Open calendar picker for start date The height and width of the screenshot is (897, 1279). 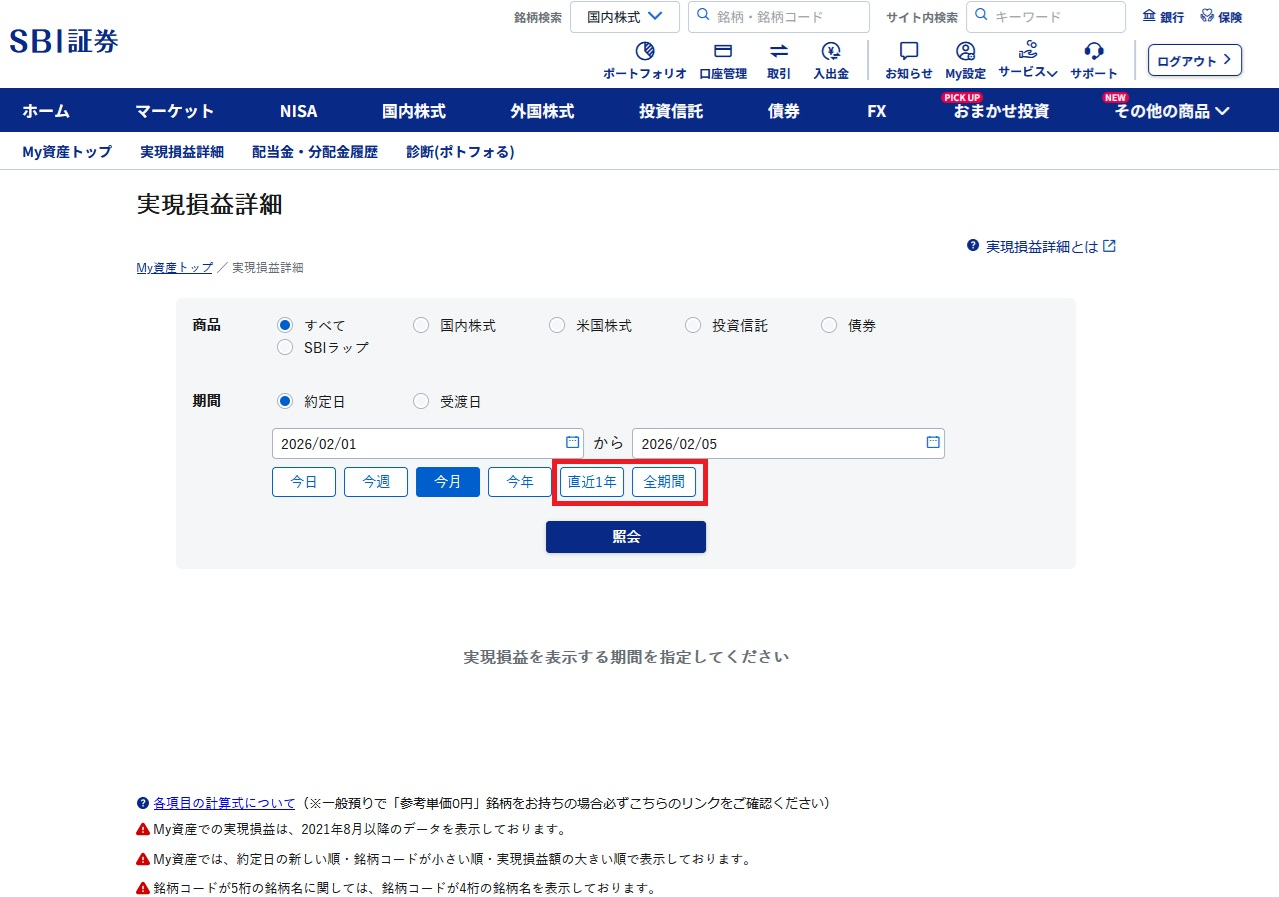572,442
